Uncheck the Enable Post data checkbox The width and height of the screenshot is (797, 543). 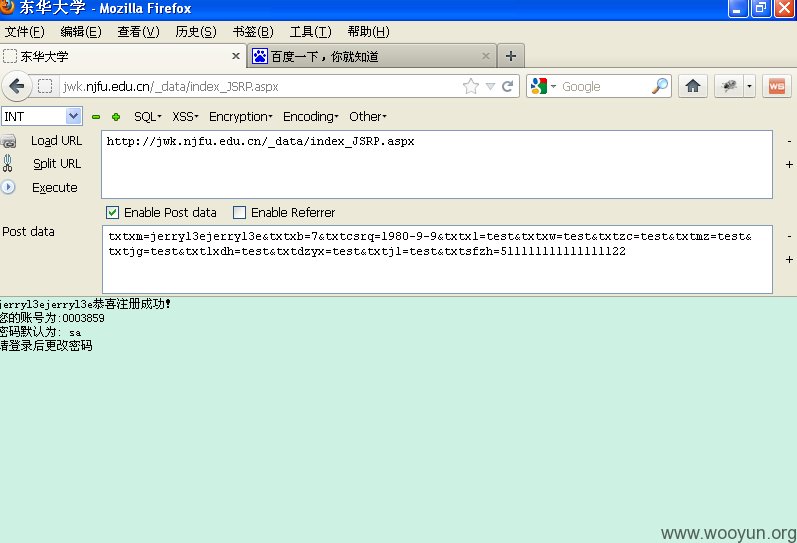(112, 213)
